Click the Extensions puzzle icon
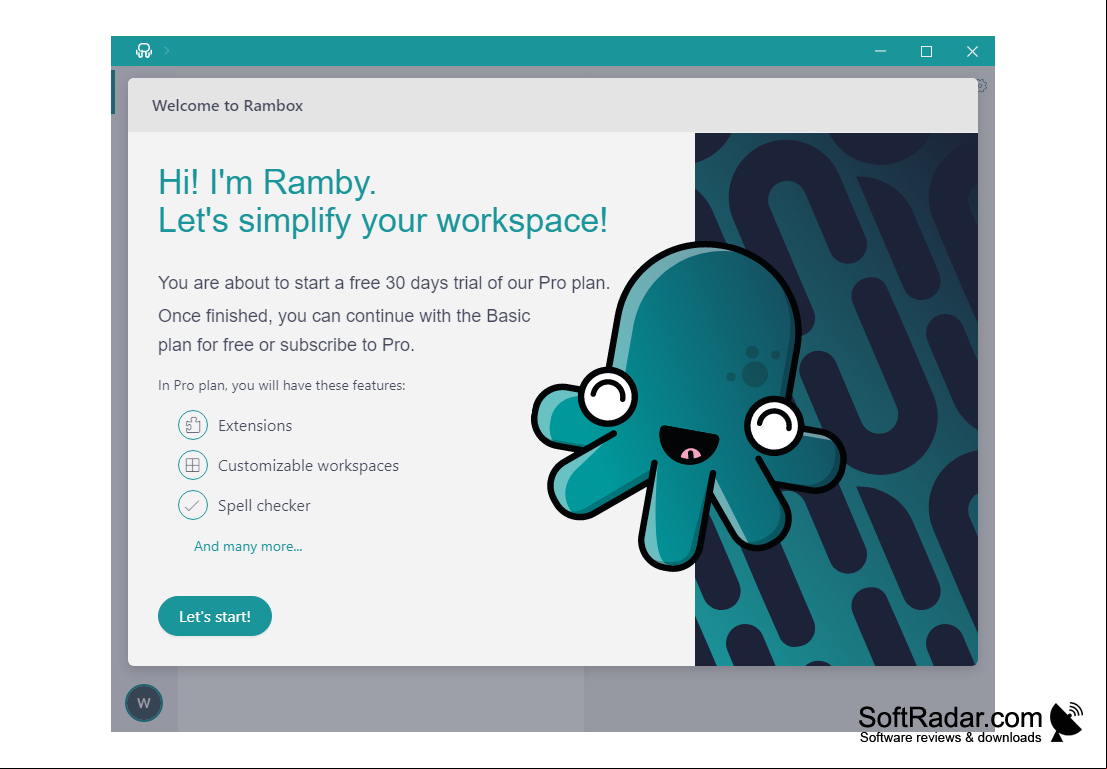Image resolution: width=1107 pixels, height=769 pixels. (x=193, y=425)
